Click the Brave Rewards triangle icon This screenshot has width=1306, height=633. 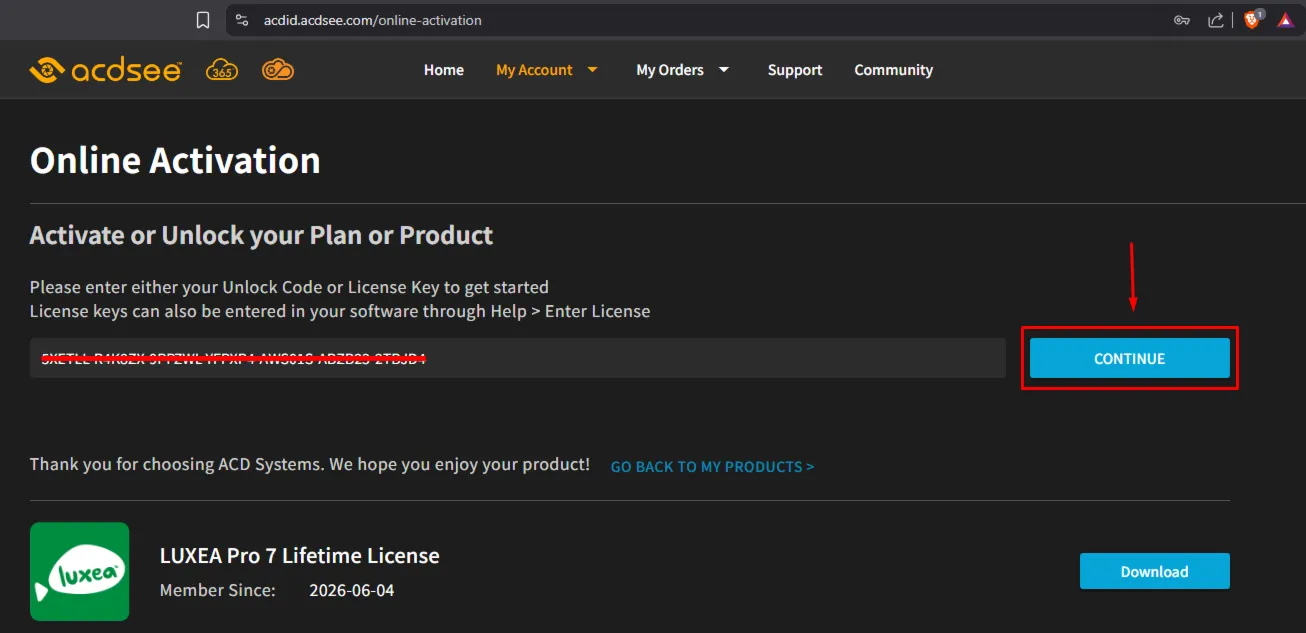[x=1285, y=20]
